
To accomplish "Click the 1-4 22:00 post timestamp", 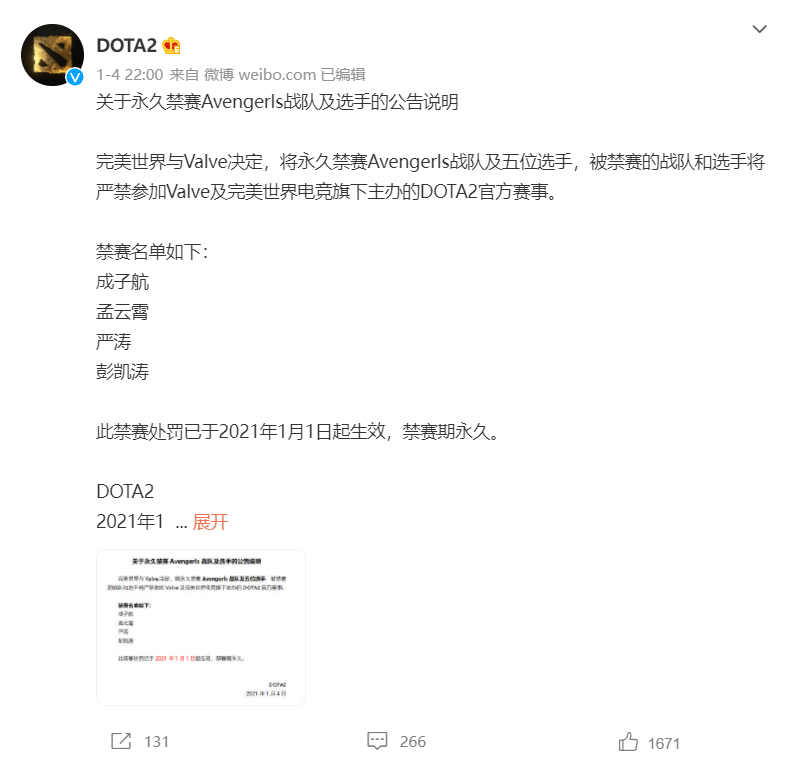I will tap(130, 75).
